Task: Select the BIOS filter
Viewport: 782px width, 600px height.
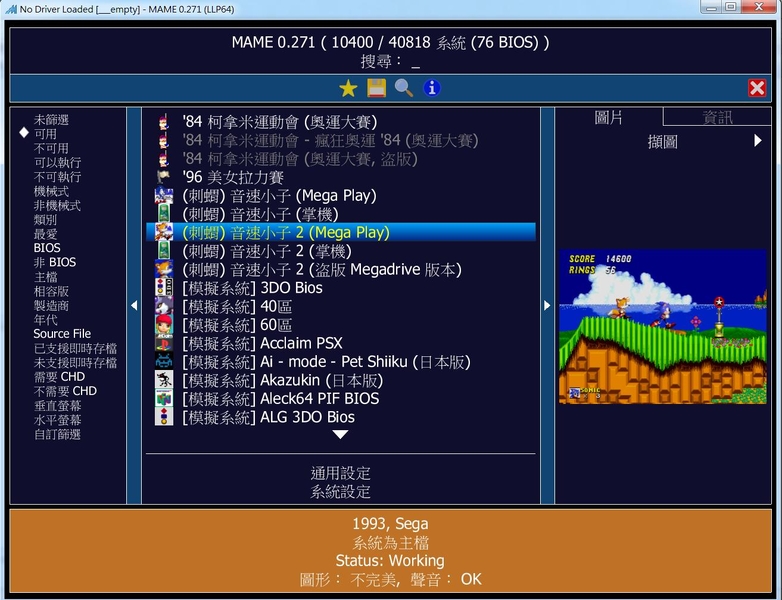Action: click(x=47, y=248)
